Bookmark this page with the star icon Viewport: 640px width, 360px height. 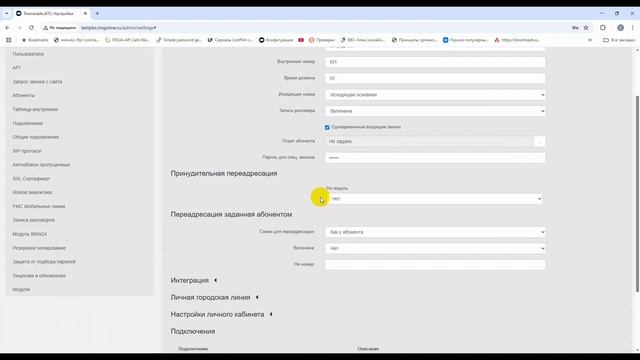pos(586,28)
